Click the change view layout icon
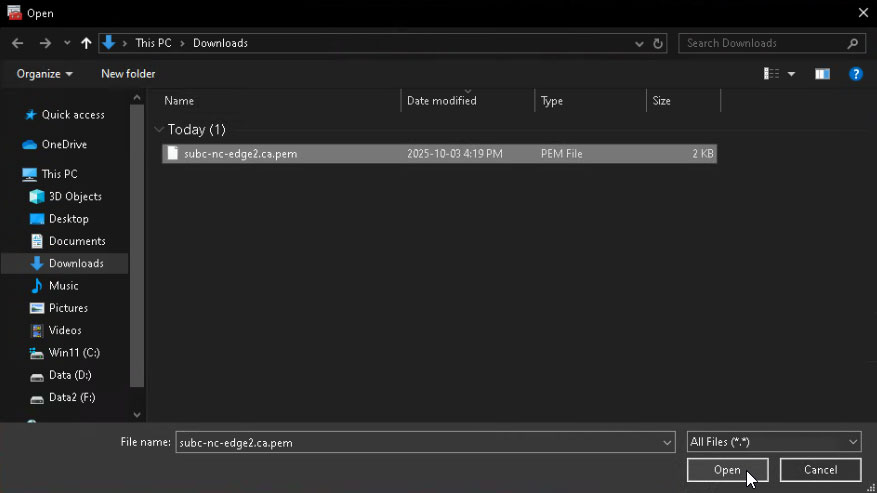Viewport: 877px width, 493px height. [771, 74]
